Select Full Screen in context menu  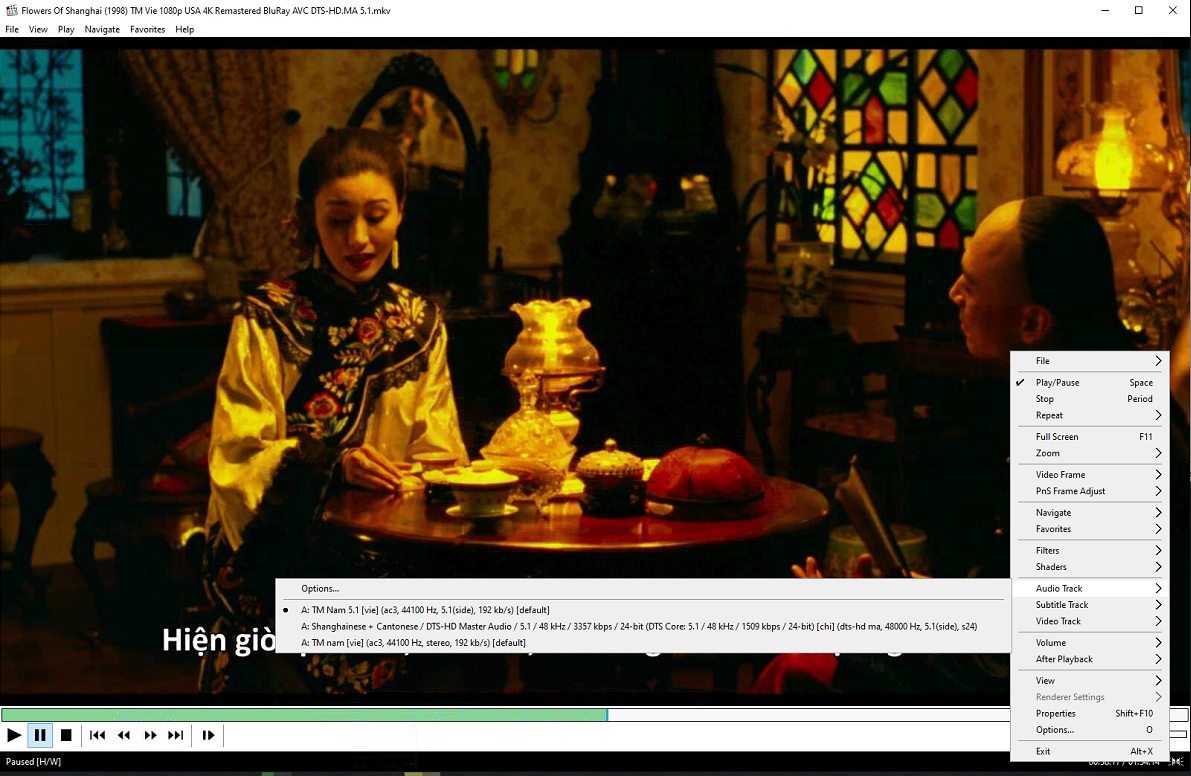click(x=1090, y=437)
